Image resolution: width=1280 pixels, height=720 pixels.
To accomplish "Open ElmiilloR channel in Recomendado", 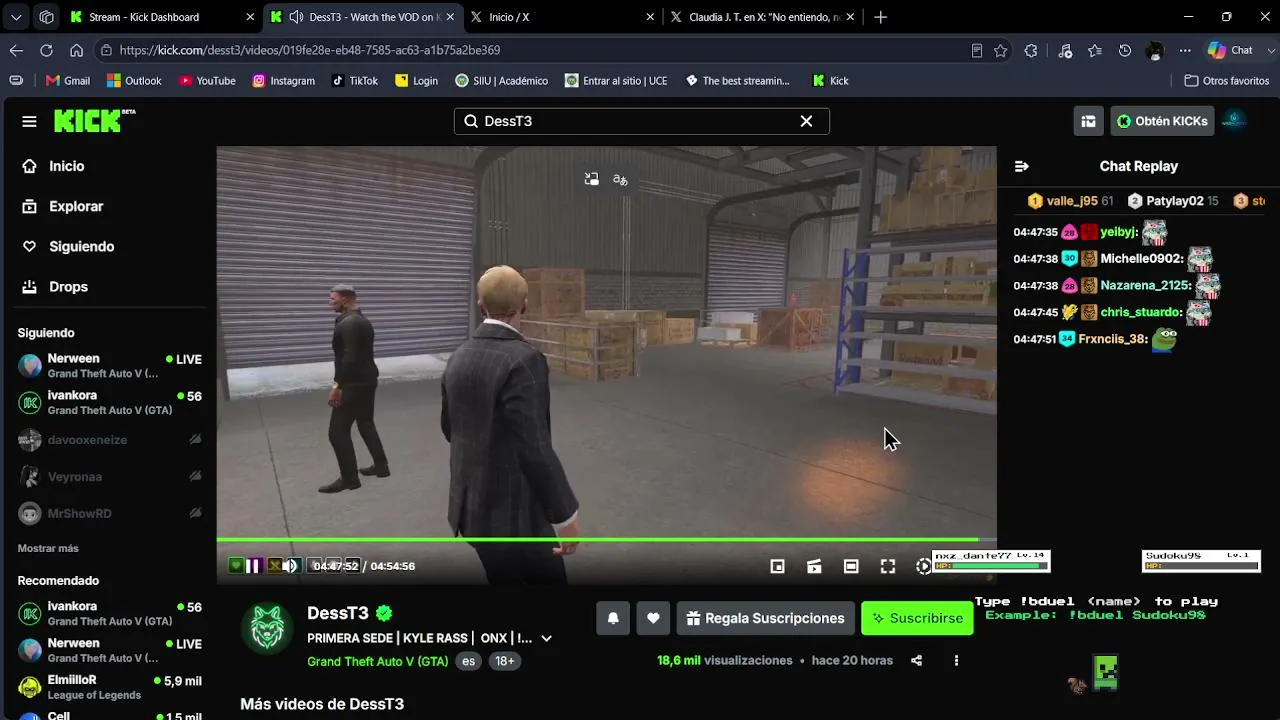I will (109, 687).
